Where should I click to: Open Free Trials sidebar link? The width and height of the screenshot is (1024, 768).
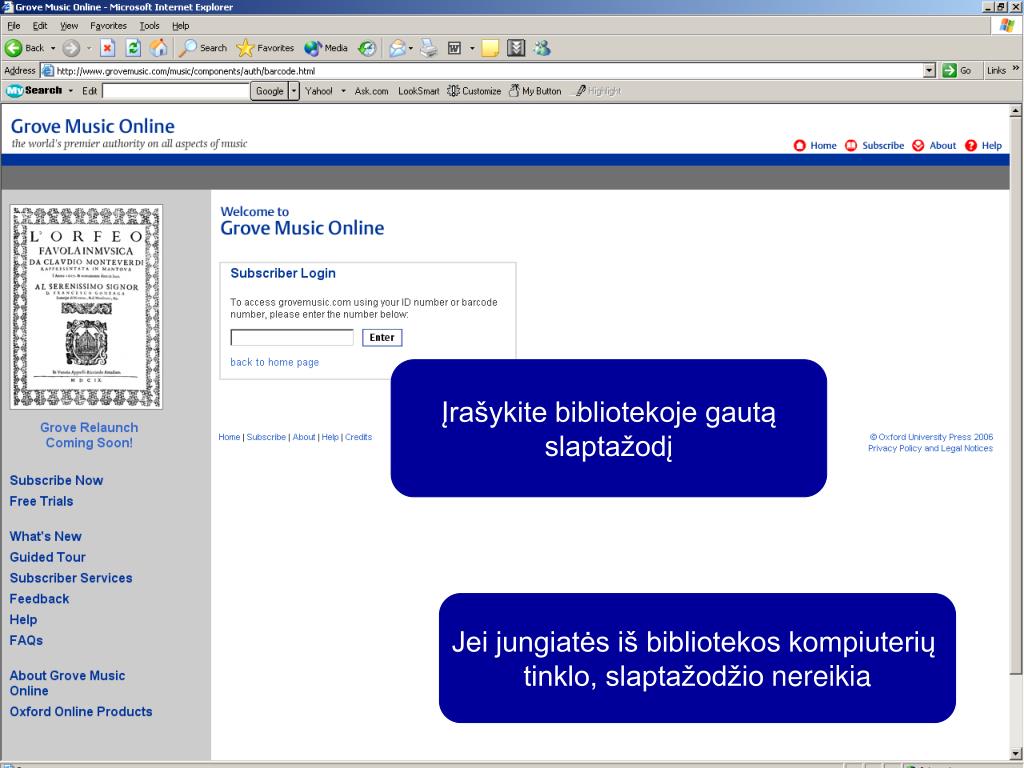click(x=41, y=502)
